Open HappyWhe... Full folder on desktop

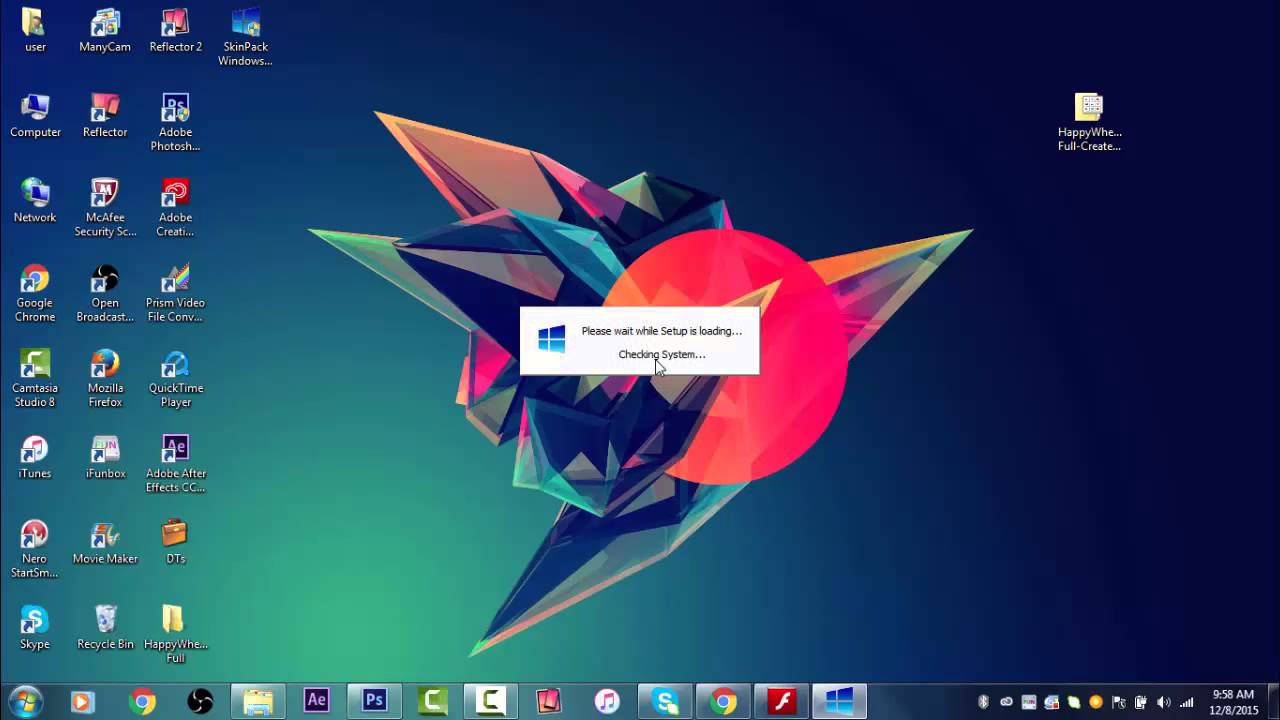click(x=175, y=635)
